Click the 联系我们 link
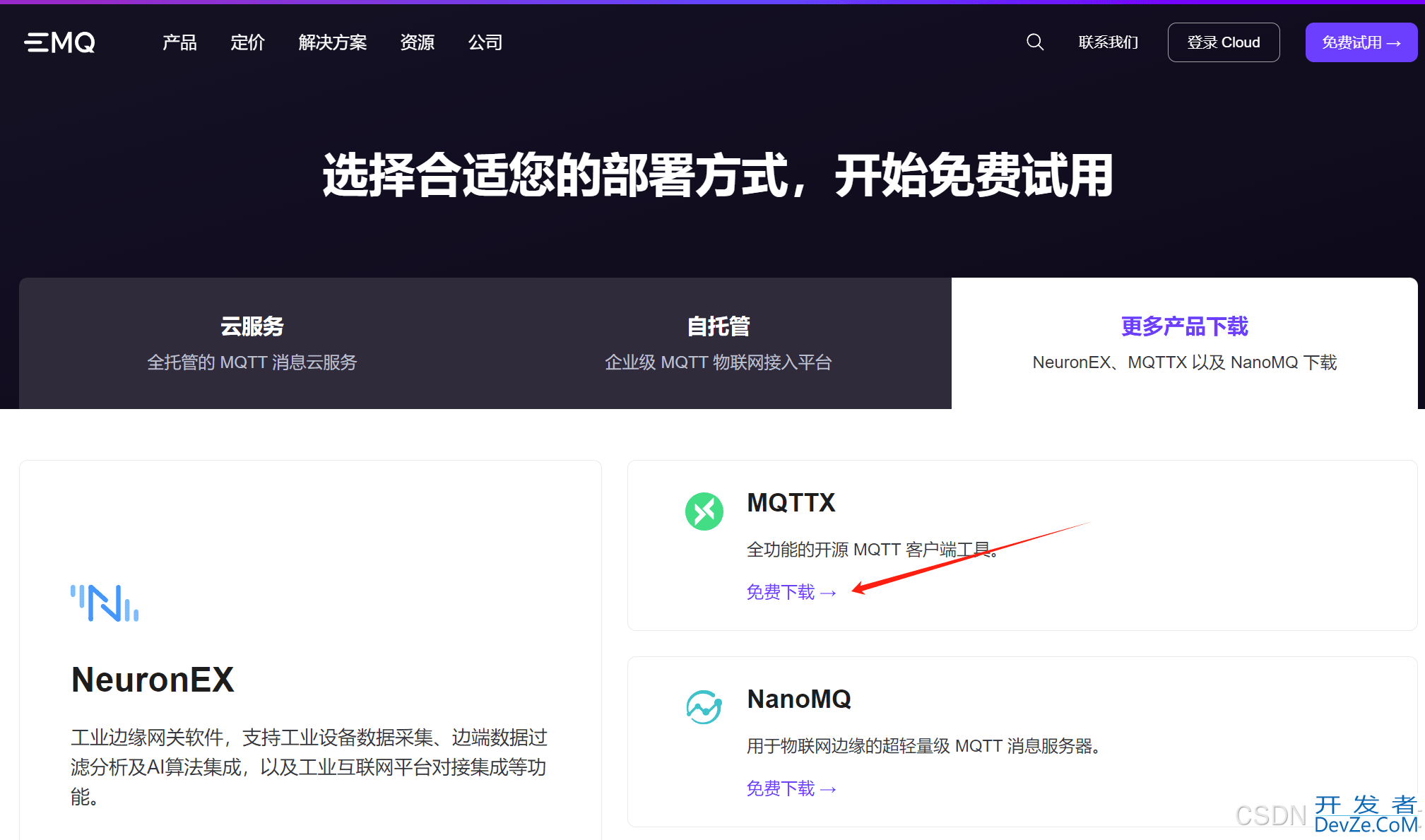 (1108, 42)
